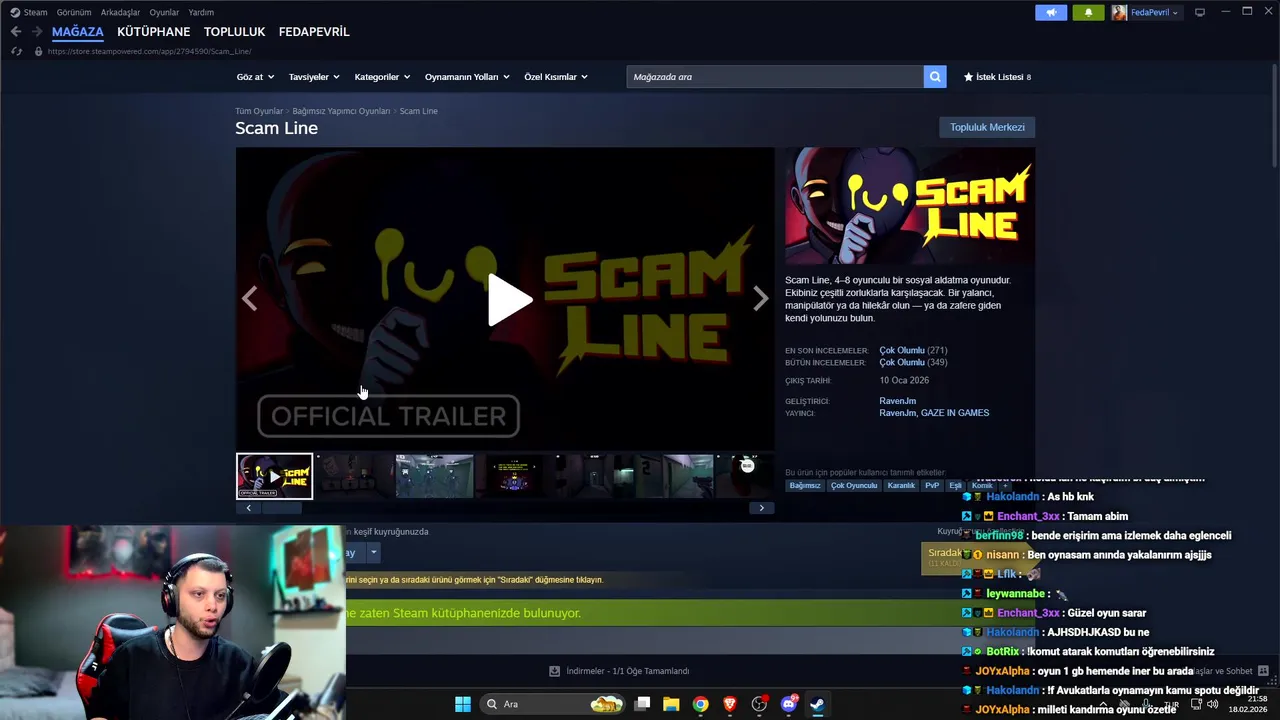
Task: Open the notifications bell
Action: (x=1088, y=12)
